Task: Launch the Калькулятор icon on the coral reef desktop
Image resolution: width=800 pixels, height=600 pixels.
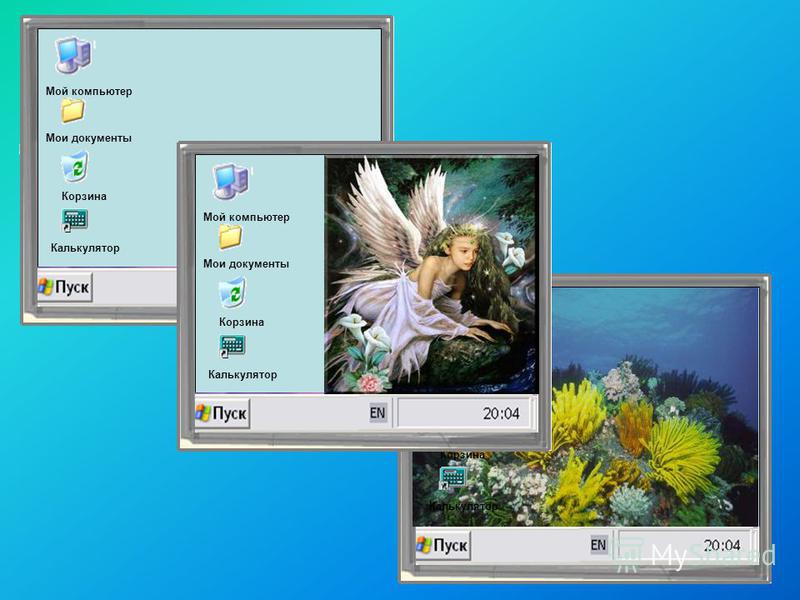Action: (453, 478)
